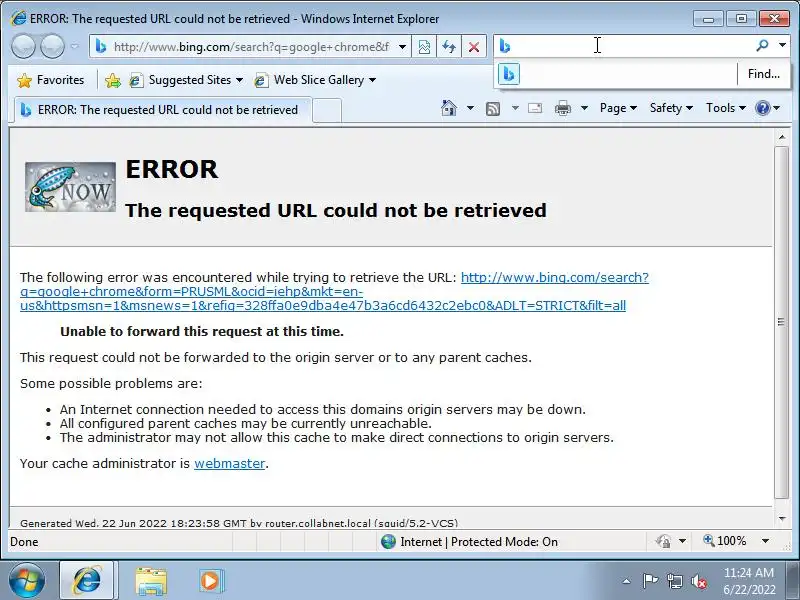The image size is (800, 600).
Task: Open Windows Media Player taskbar icon
Action: [211, 581]
